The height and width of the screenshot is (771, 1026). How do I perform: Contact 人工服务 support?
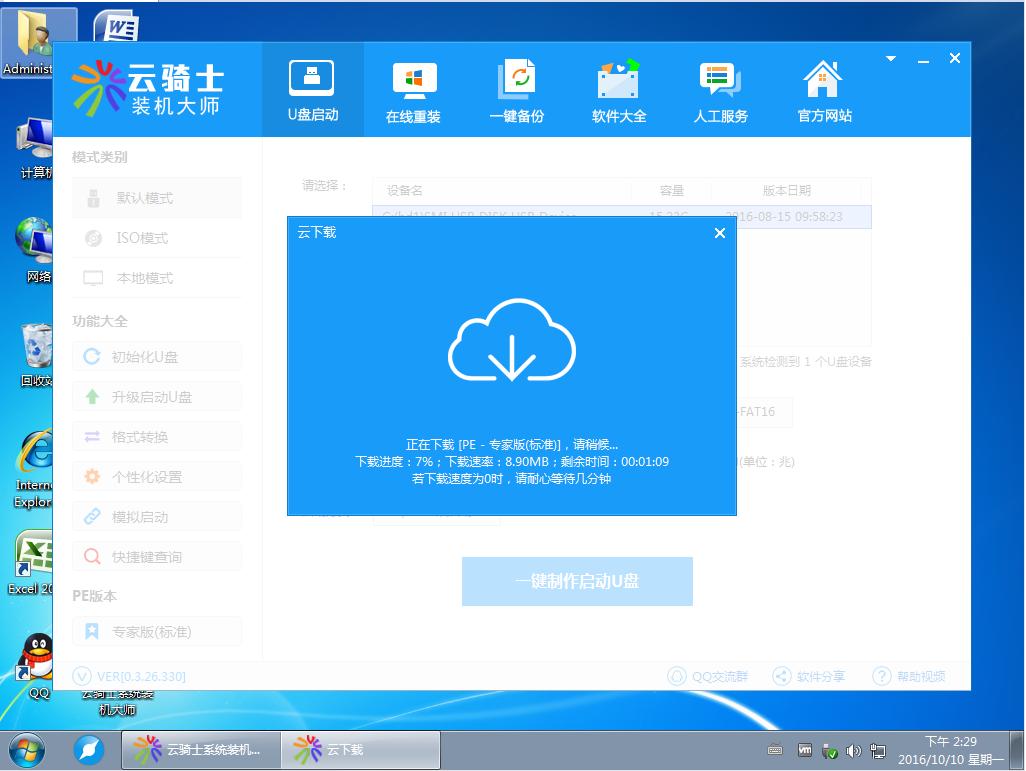coord(721,89)
